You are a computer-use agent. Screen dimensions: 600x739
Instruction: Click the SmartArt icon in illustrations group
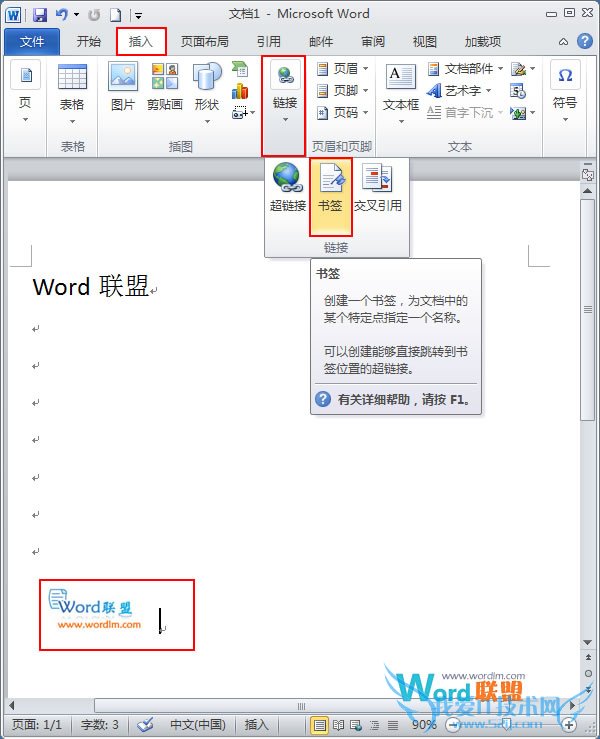click(240, 69)
